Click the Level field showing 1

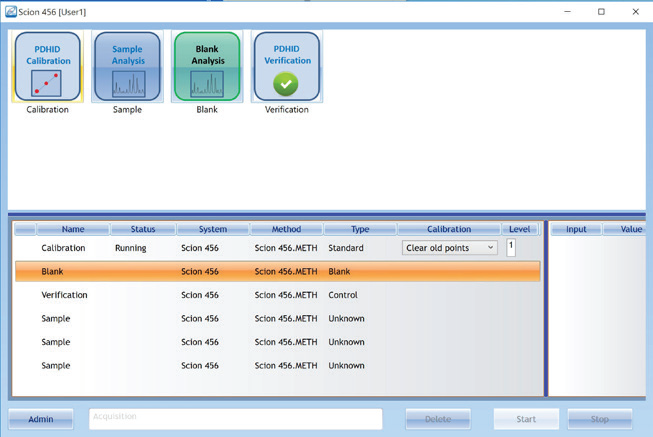[x=511, y=247]
